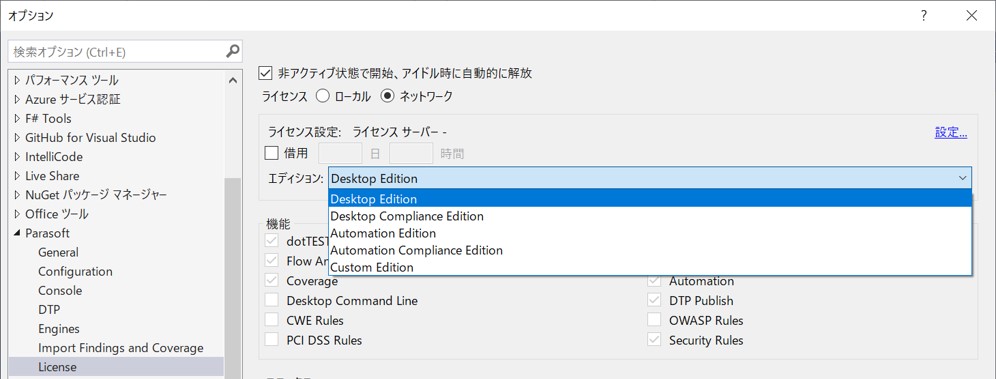Image resolution: width=996 pixels, height=379 pixels.
Task: Choose Automation Edition option
Action: 650,233
